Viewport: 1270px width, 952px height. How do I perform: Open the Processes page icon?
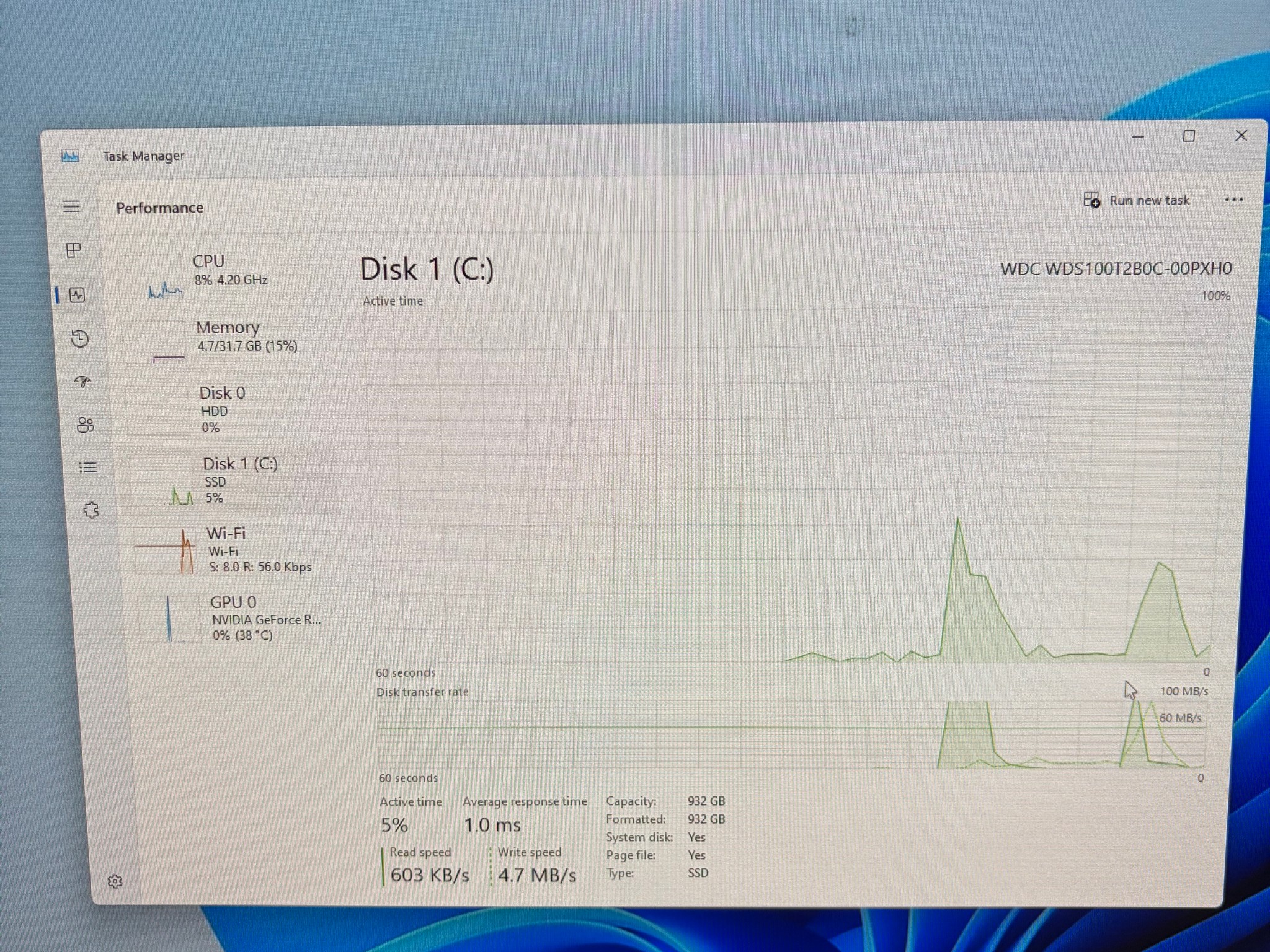[74, 250]
